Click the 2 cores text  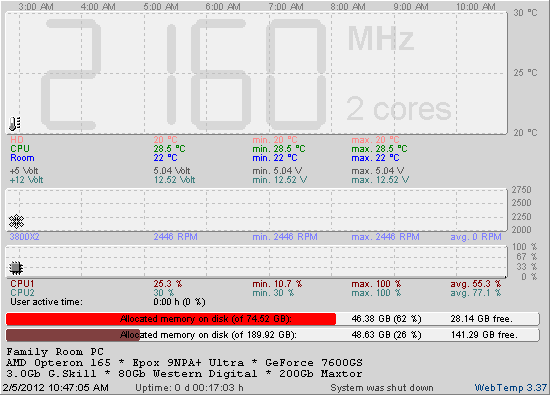[398, 109]
